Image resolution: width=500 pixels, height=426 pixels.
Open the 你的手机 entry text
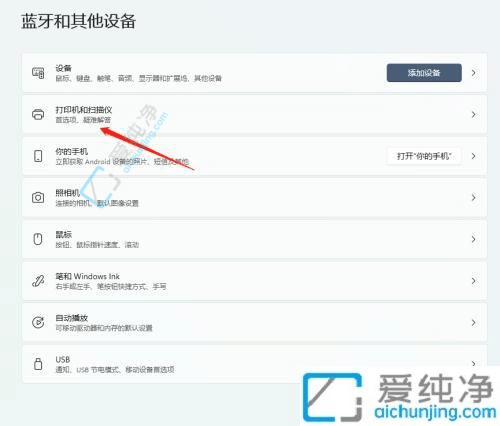(72, 152)
